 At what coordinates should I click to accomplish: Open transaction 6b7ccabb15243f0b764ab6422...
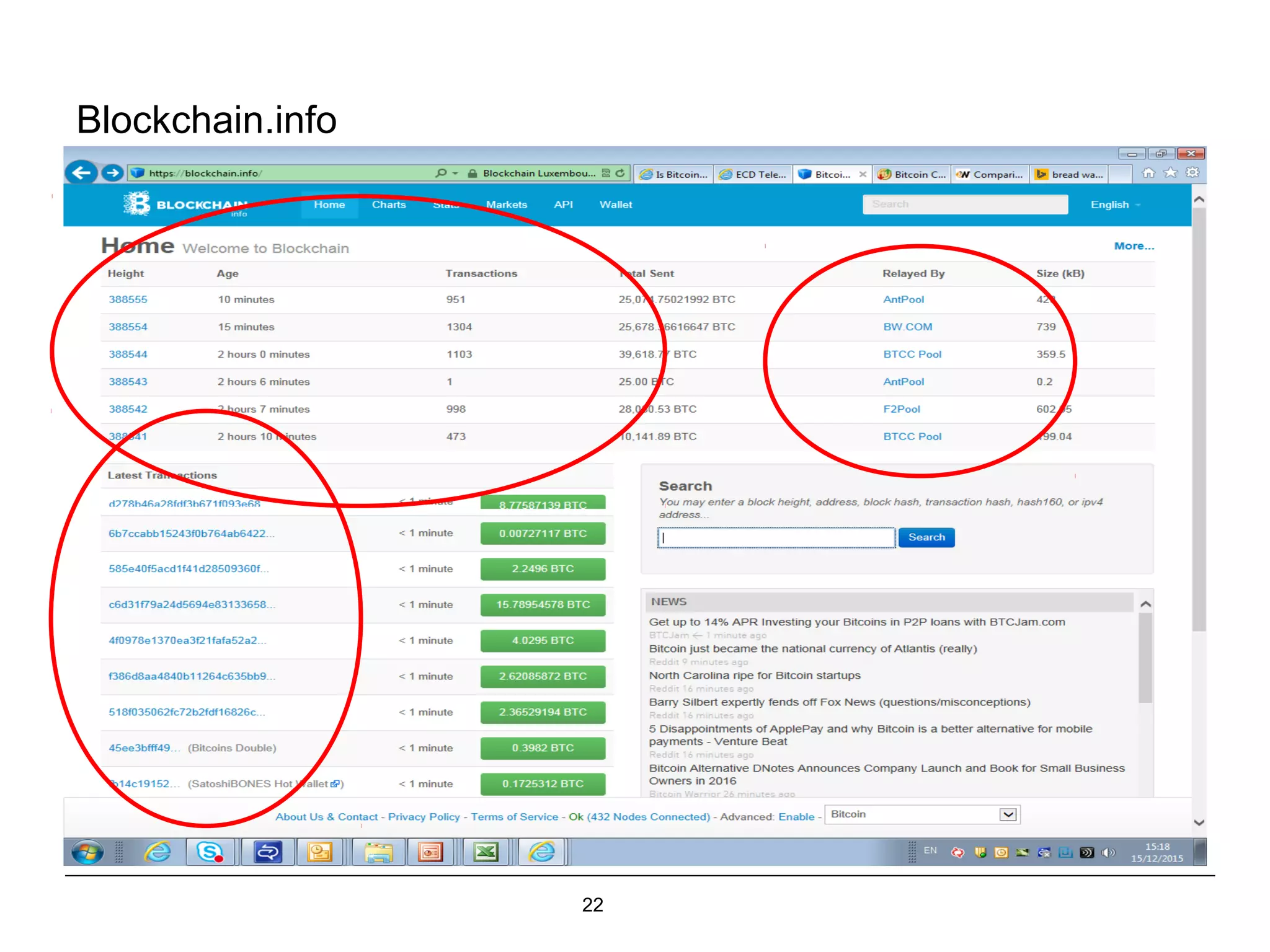[192, 534]
